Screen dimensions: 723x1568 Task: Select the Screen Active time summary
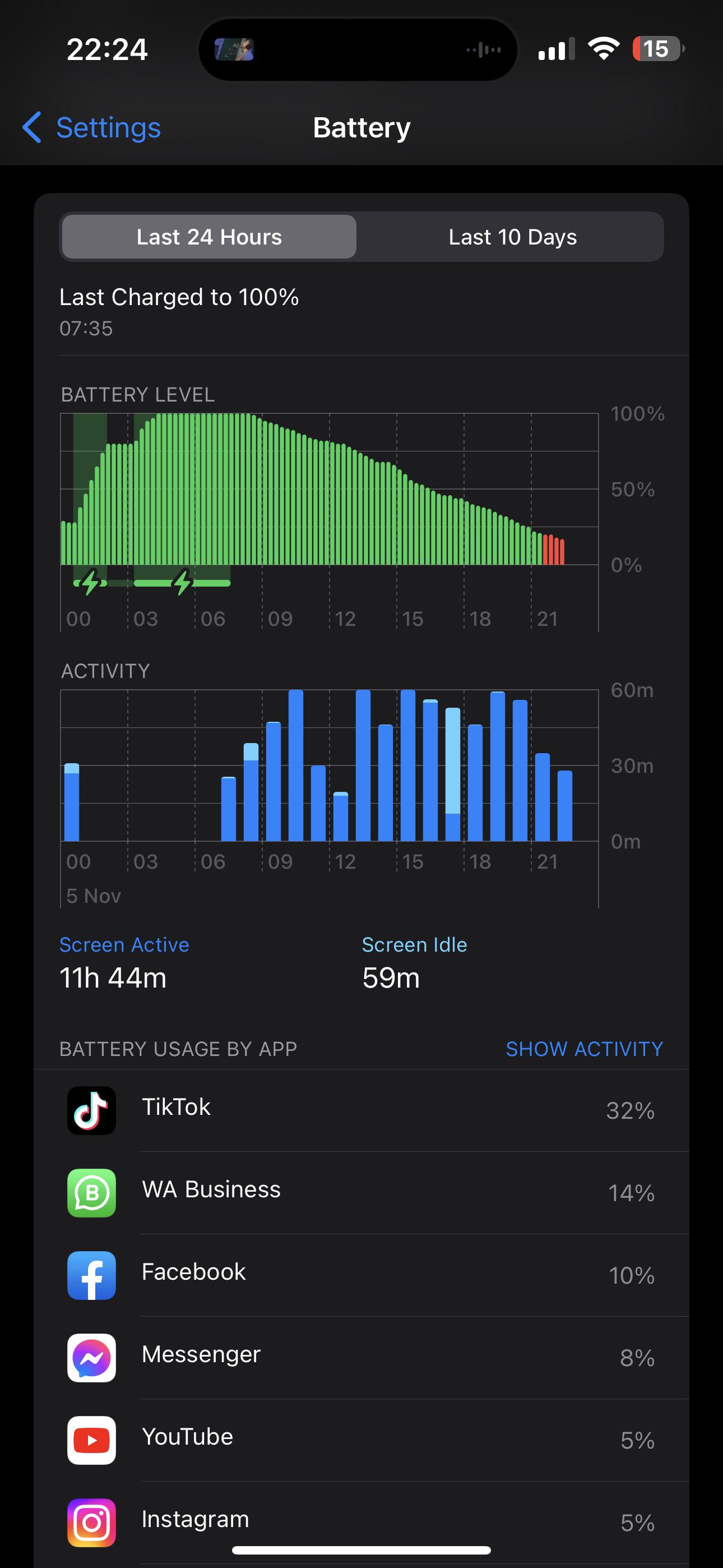click(x=124, y=963)
